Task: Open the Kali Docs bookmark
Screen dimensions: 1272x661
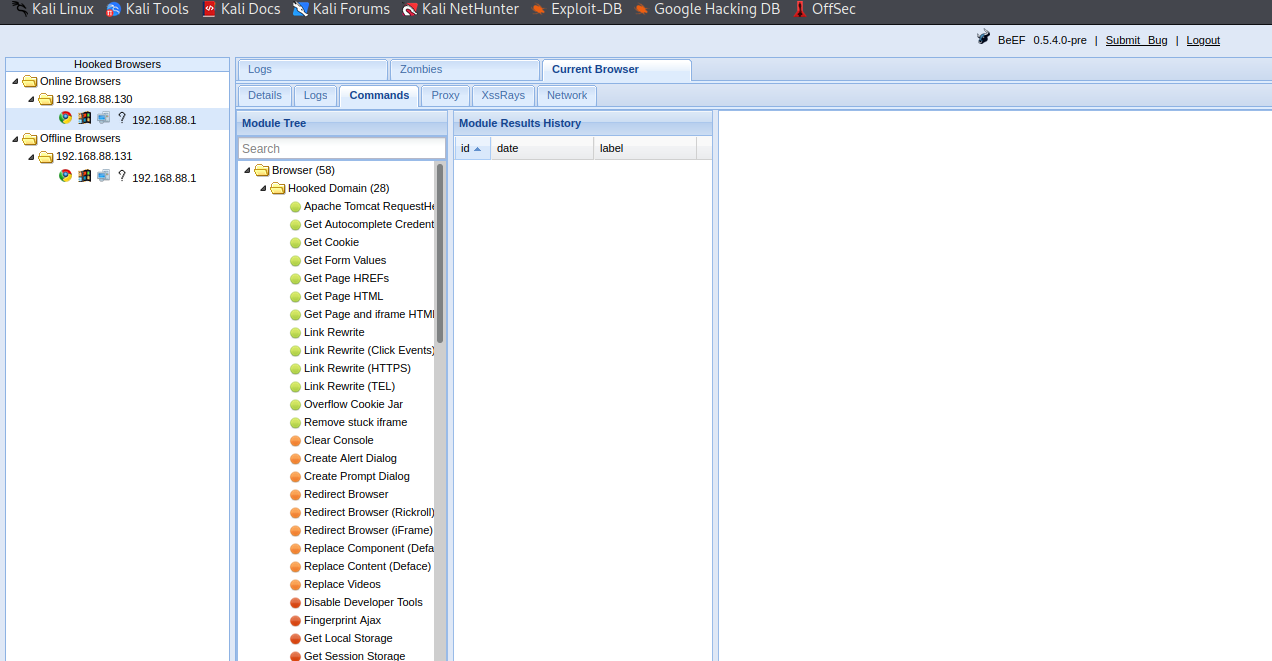Action: (x=241, y=9)
